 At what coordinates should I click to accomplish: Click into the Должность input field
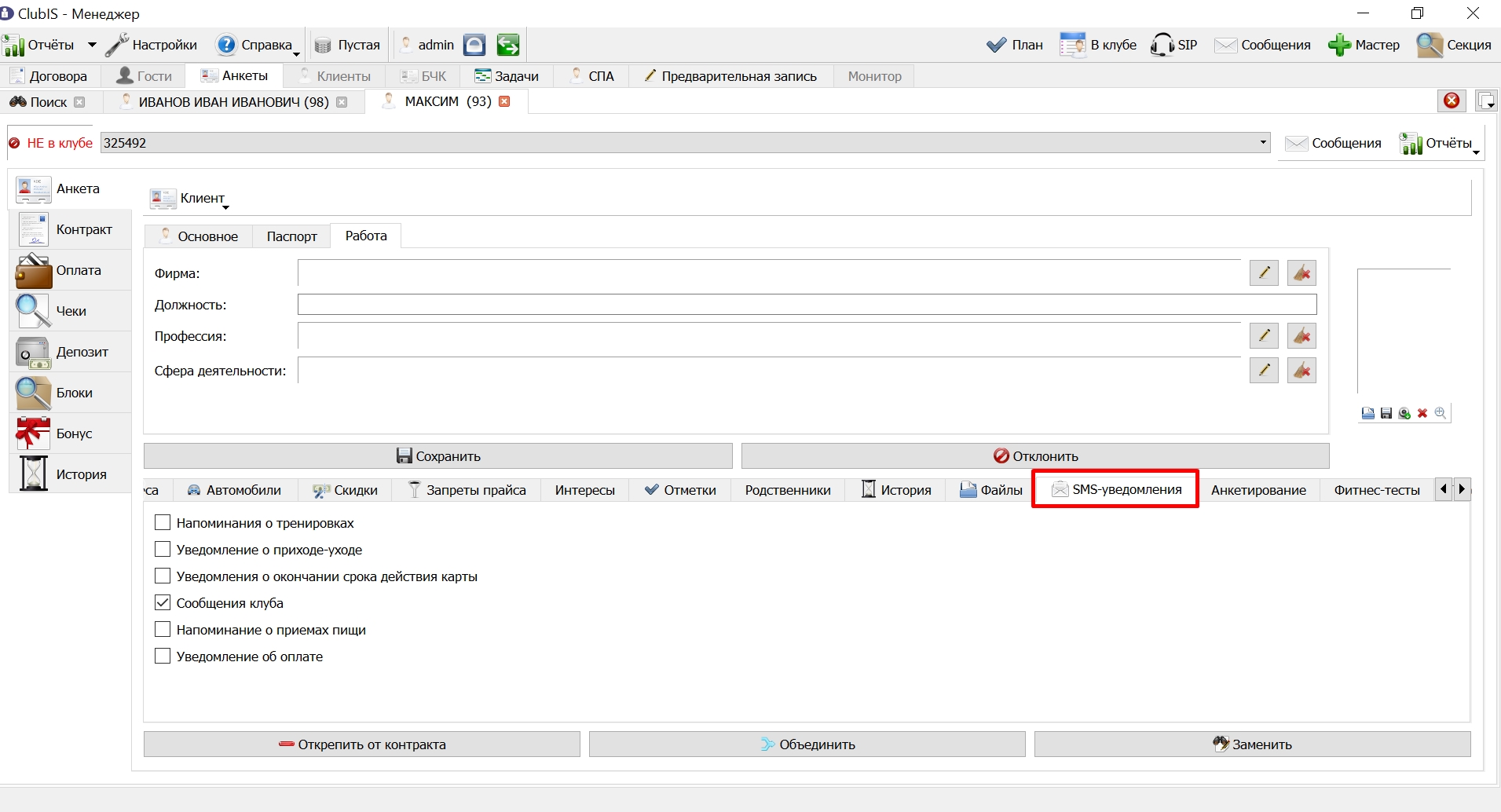(x=807, y=305)
